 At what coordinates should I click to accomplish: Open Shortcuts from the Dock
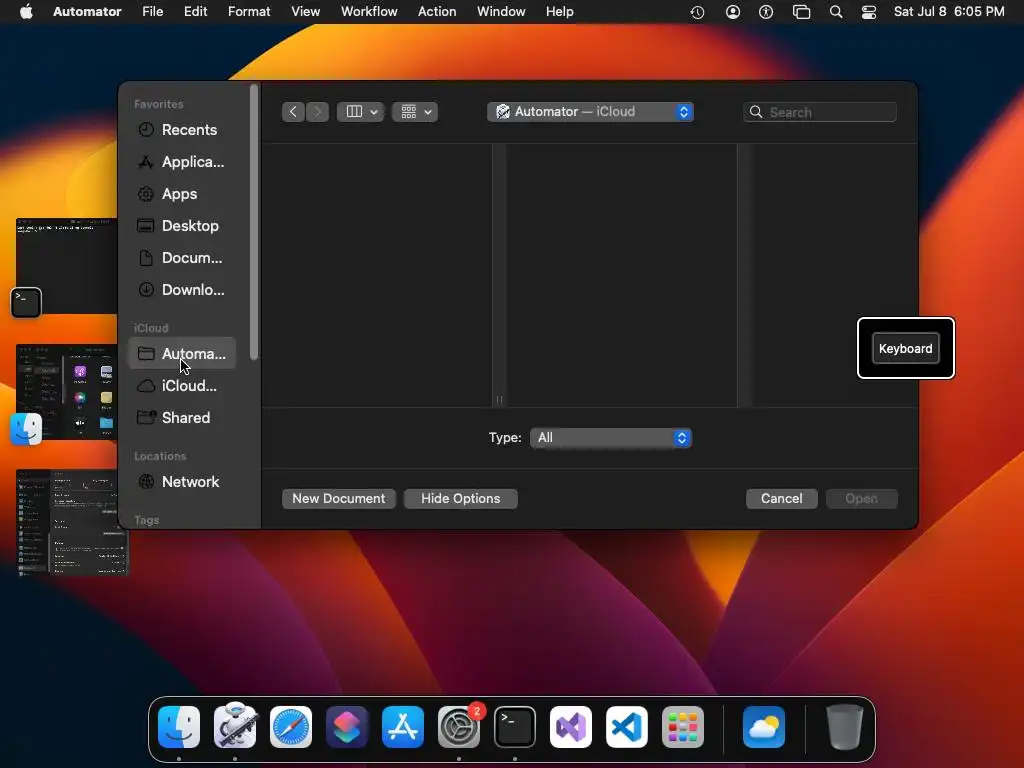[x=347, y=727]
